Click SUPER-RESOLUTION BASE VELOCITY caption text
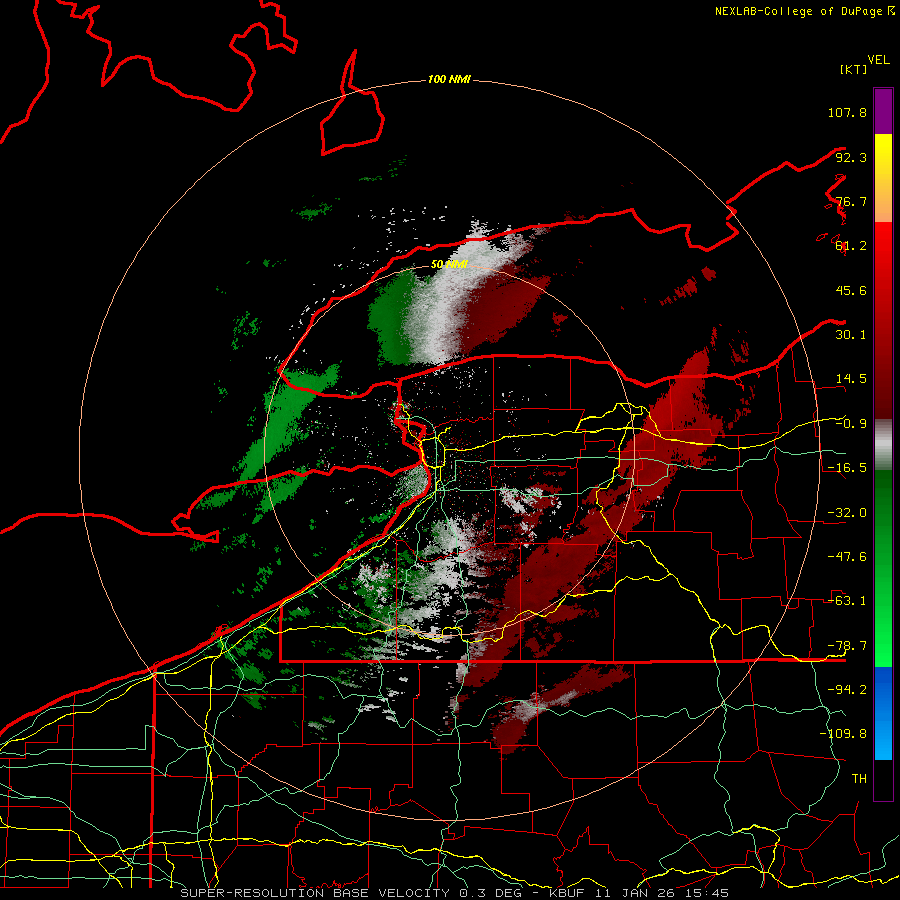The height and width of the screenshot is (900, 900). coord(316,893)
